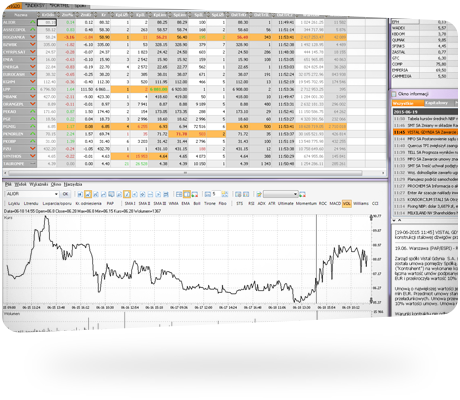The height and width of the screenshot is (400, 460).
Task: Open the Wskaźniki menu
Action: tap(39, 184)
